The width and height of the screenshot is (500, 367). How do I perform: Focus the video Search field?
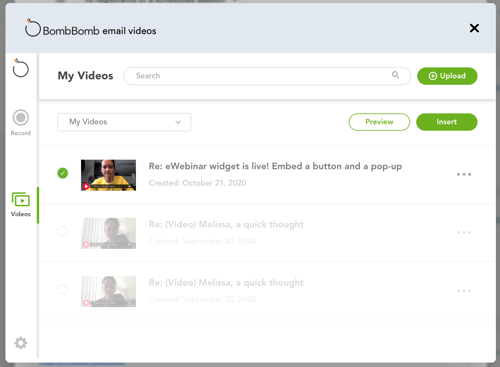click(x=267, y=76)
